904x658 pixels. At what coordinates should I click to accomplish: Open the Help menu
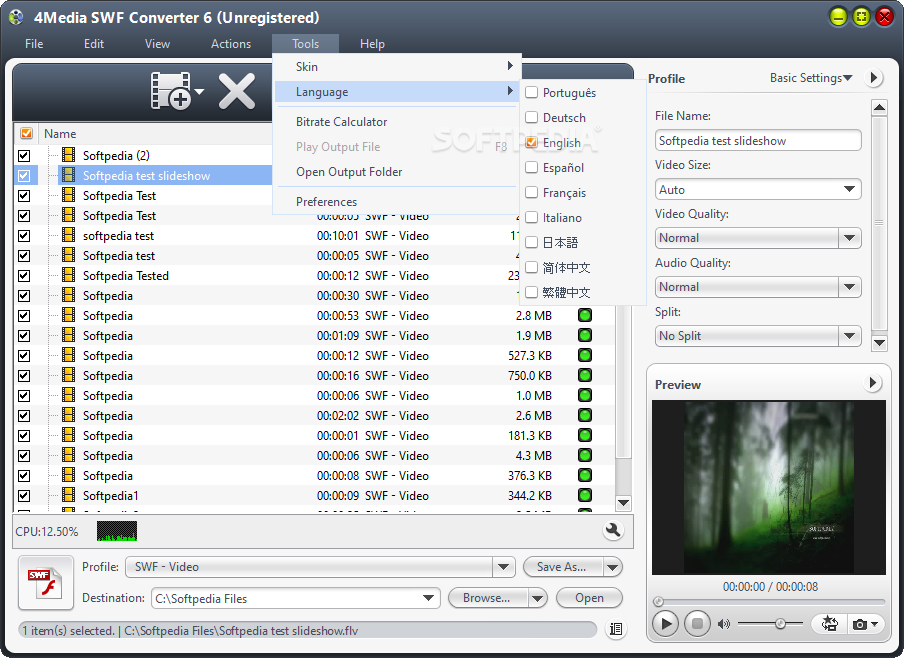pos(372,44)
